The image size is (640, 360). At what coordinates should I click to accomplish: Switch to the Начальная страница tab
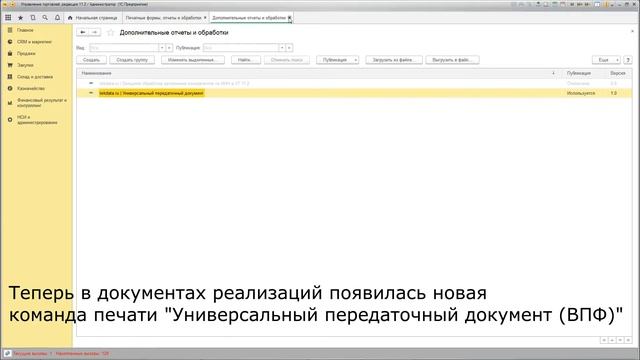click(x=93, y=18)
